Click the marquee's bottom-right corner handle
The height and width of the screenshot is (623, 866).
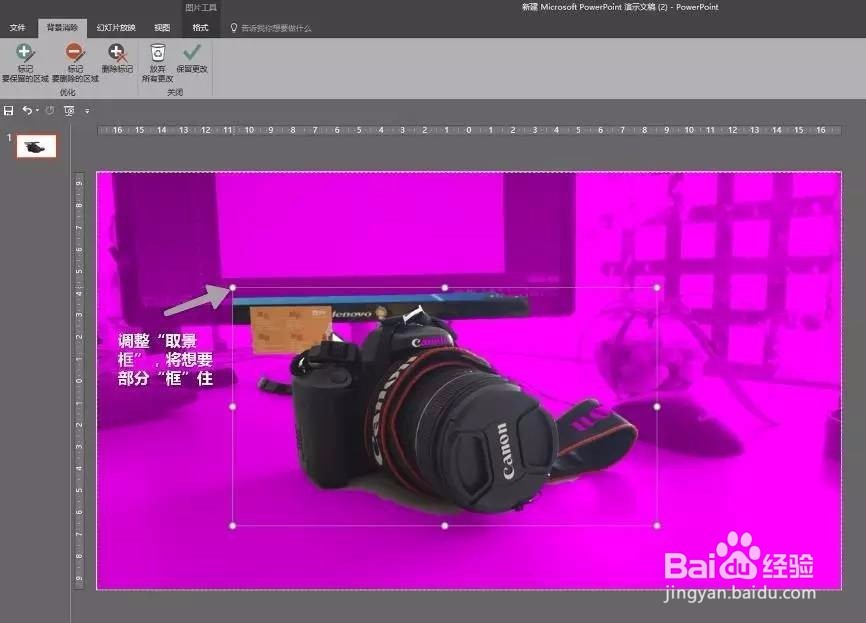pyautogui.click(x=657, y=526)
